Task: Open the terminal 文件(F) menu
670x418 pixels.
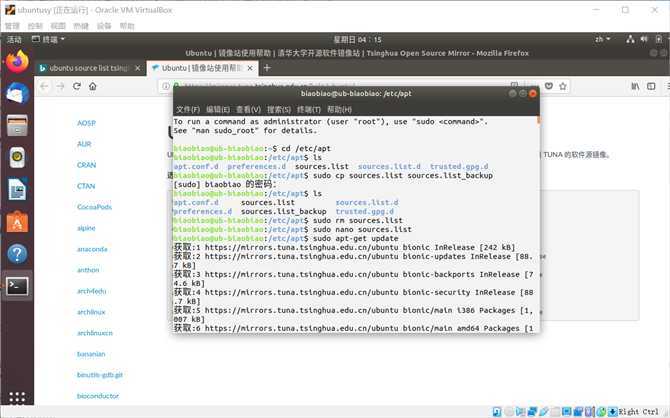Action: 188,109
